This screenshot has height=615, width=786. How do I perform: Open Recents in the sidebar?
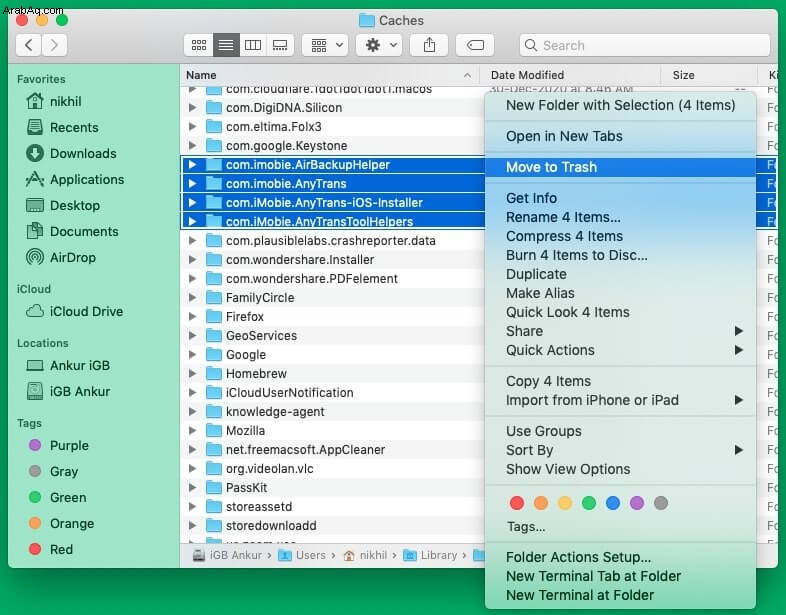pyautogui.click(x=63, y=127)
